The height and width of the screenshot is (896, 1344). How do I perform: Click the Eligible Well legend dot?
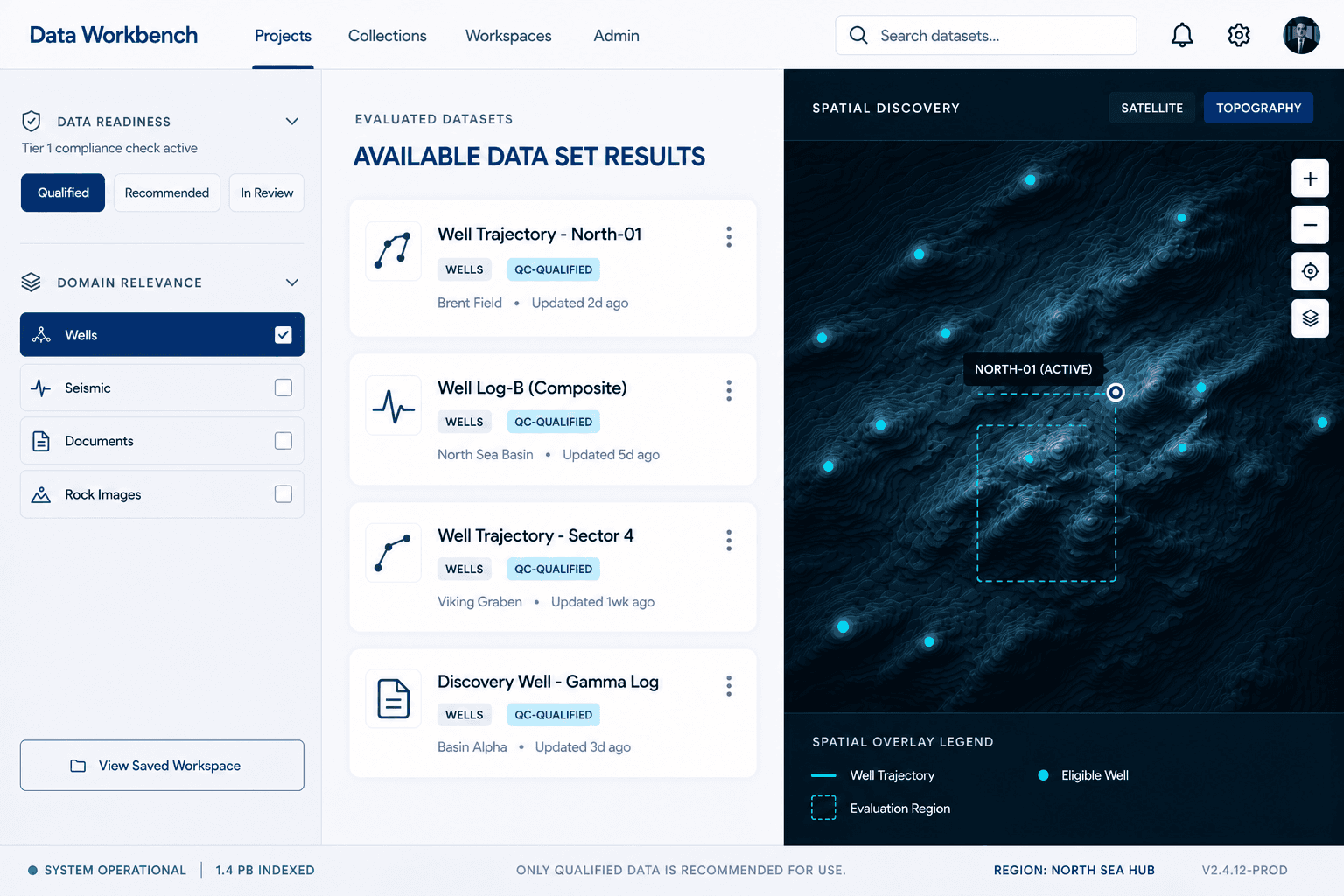pos(1043,775)
